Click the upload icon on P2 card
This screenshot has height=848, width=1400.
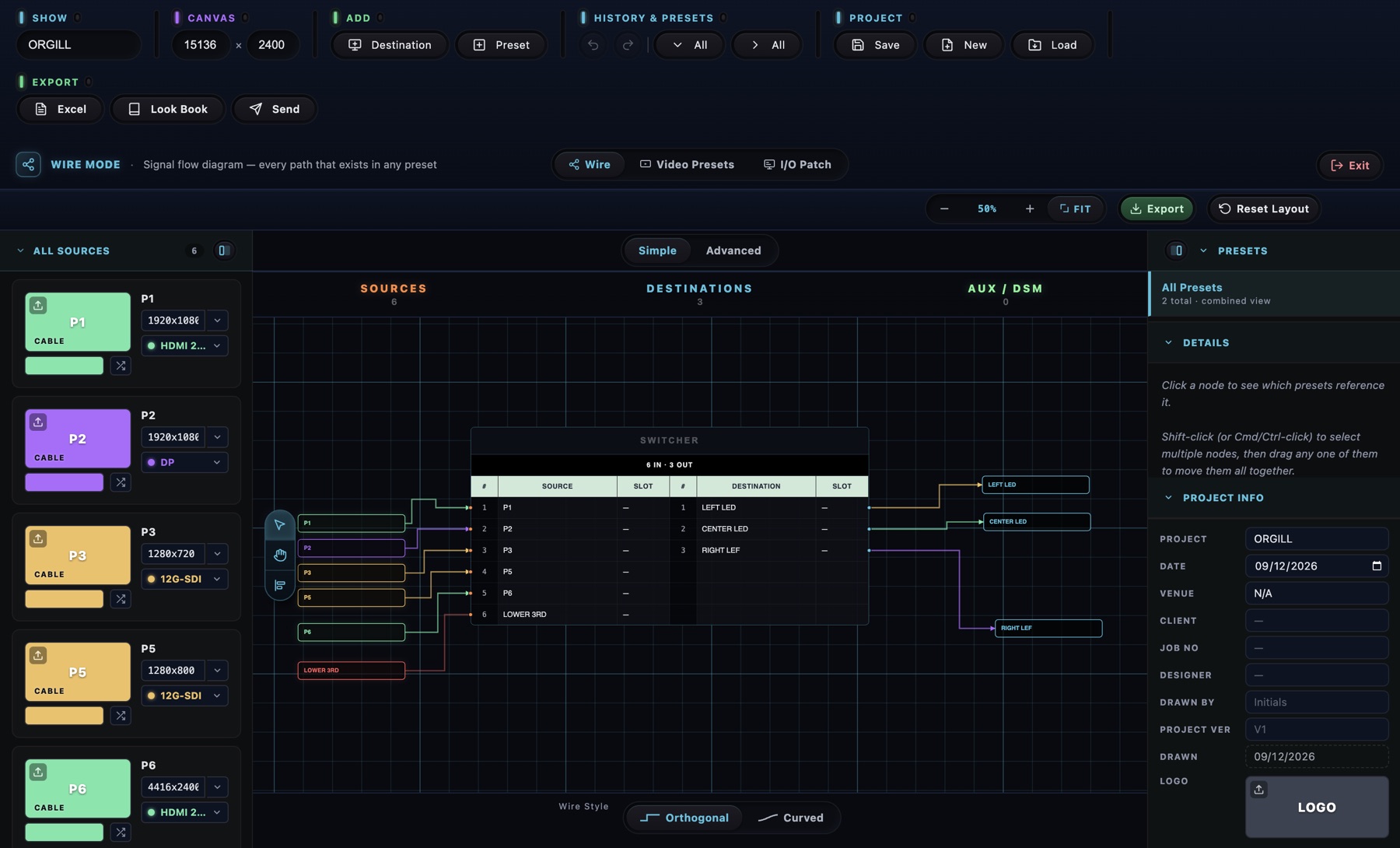[x=38, y=422]
